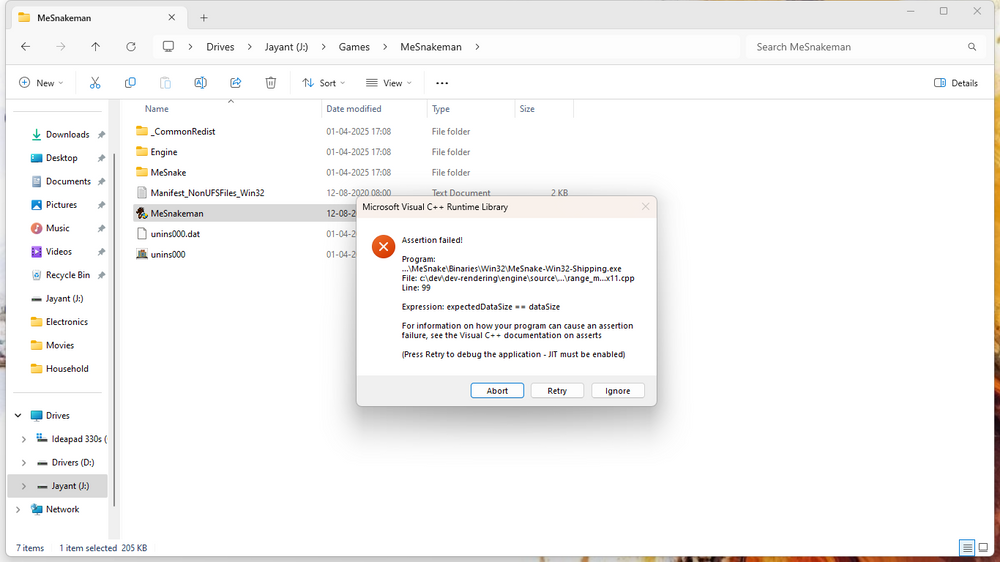Click the Type column header
The height and width of the screenshot is (562, 1000).
(441, 109)
